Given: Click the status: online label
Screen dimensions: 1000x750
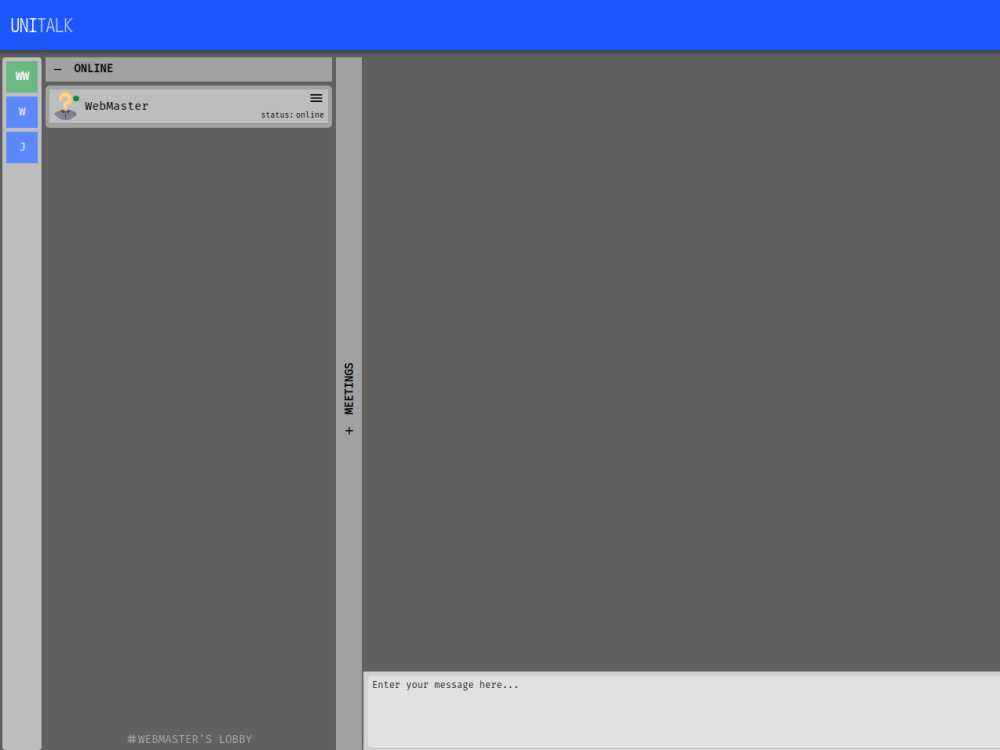Looking at the screenshot, I should (292, 115).
